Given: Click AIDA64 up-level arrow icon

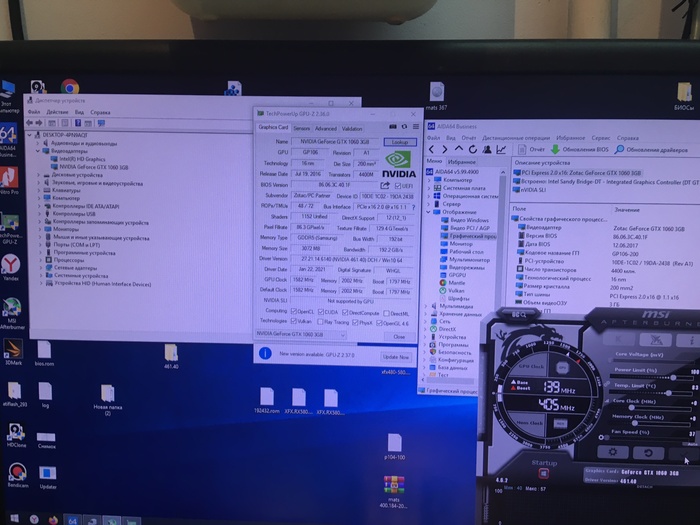Looking at the screenshot, I should (458, 149).
